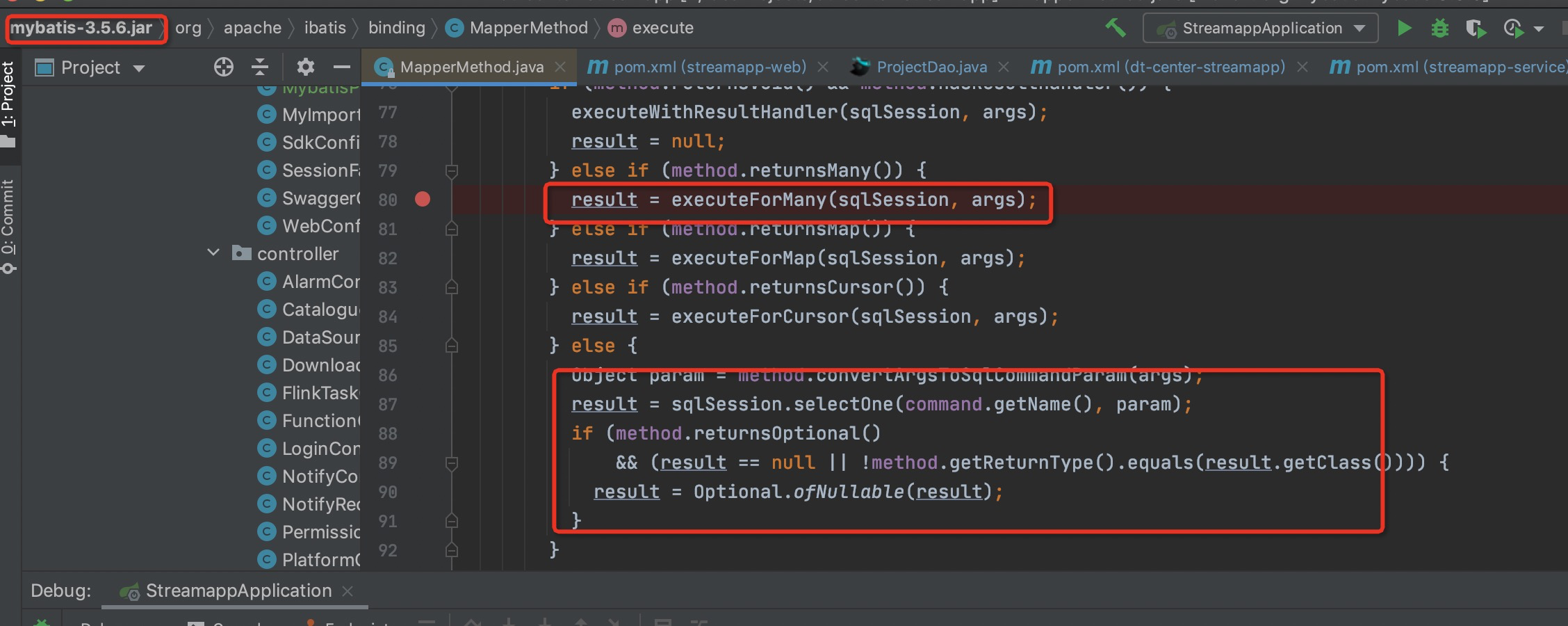Viewport: 1568px width, 626px height.
Task: Toggle the 1: Project tool window stripe
Action: (x=8, y=97)
